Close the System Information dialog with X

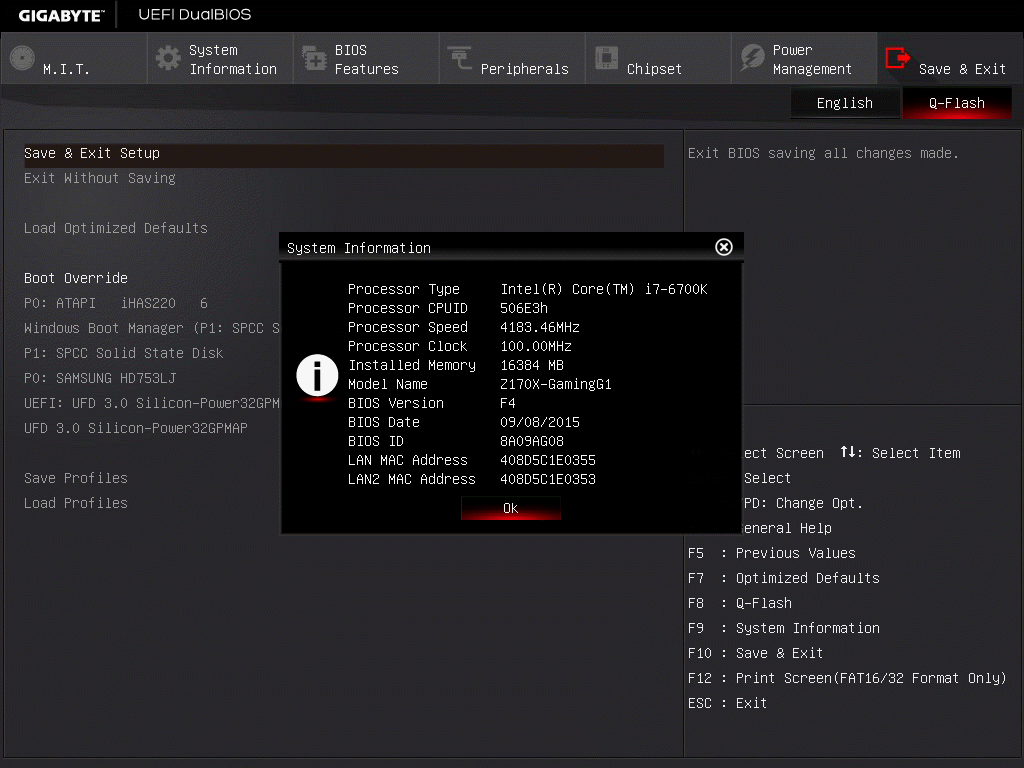pyautogui.click(x=724, y=247)
